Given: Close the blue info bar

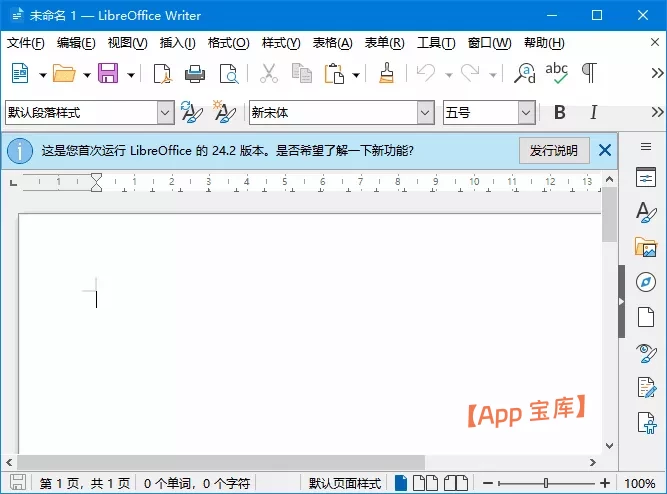Looking at the screenshot, I should tap(604, 151).
